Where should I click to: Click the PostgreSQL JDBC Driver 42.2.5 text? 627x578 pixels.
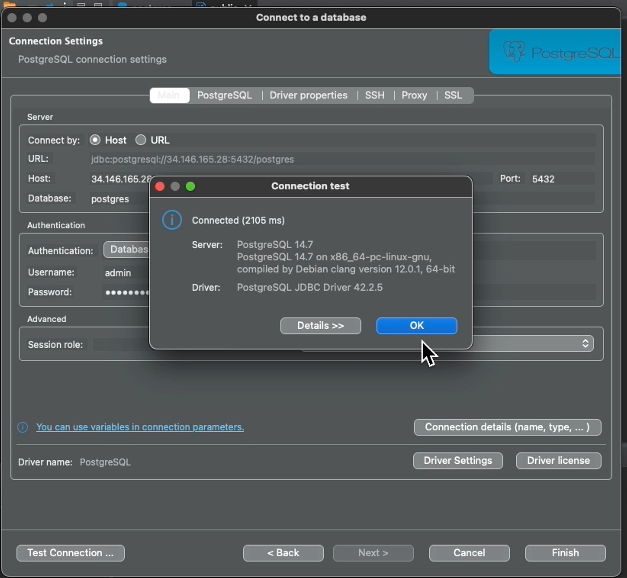coord(310,287)
